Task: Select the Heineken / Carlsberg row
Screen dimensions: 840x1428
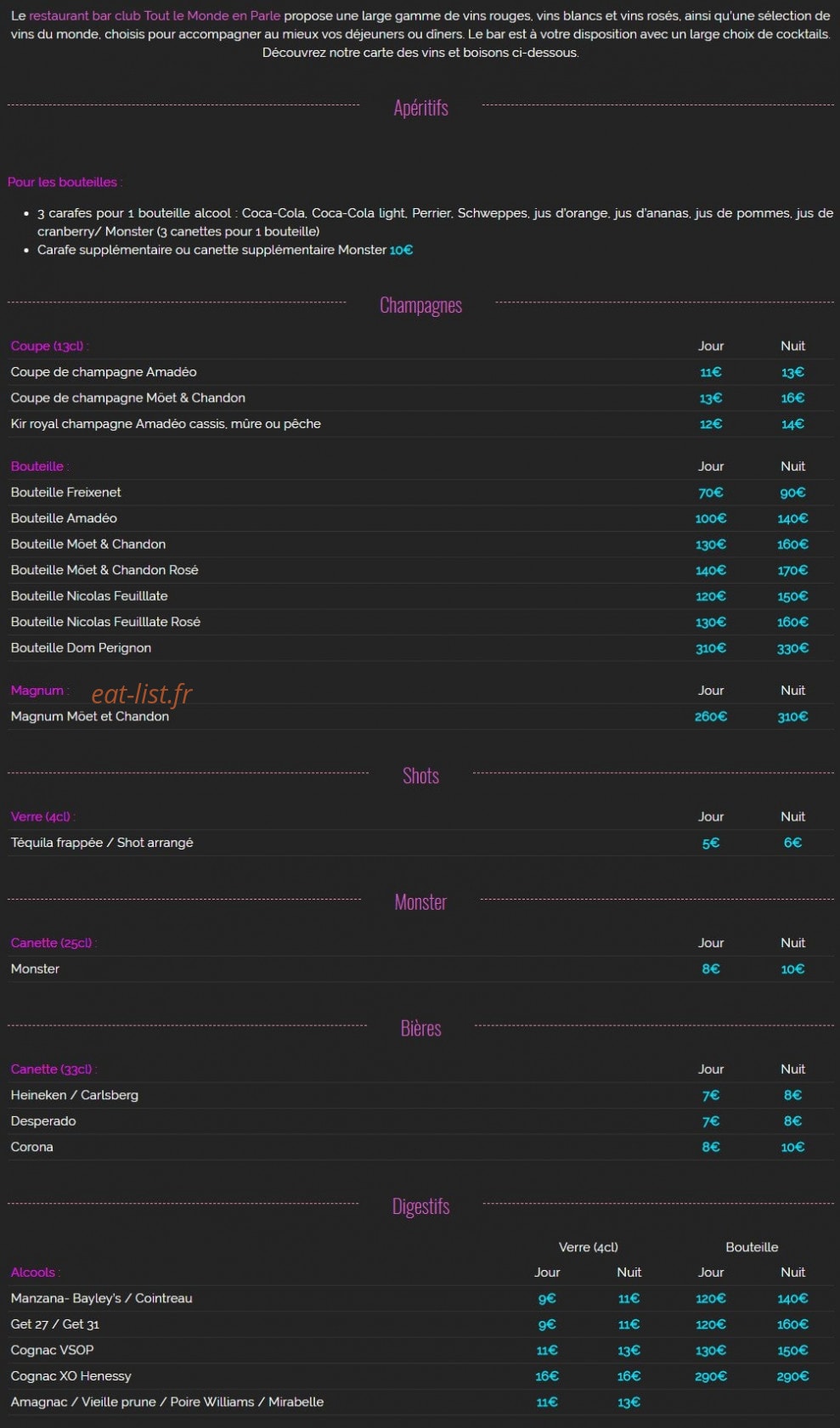Action: click(420, 1096)
